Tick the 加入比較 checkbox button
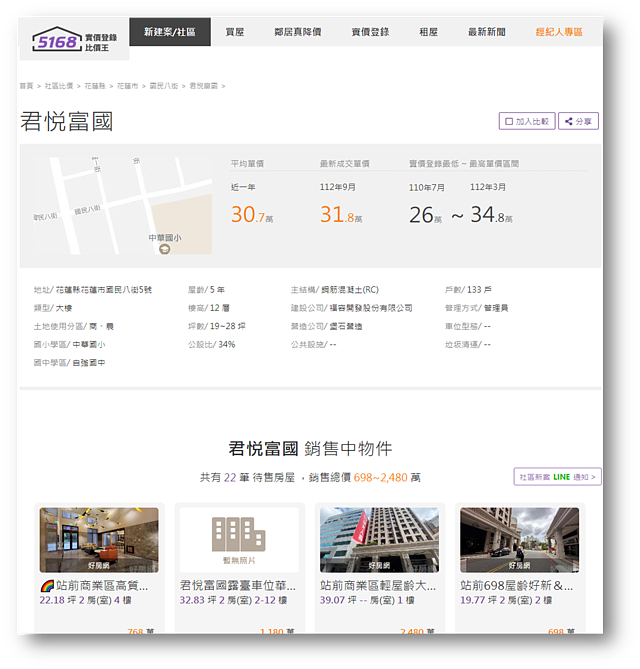This screenshot has width=640, height=669. (x=527, y=121)
